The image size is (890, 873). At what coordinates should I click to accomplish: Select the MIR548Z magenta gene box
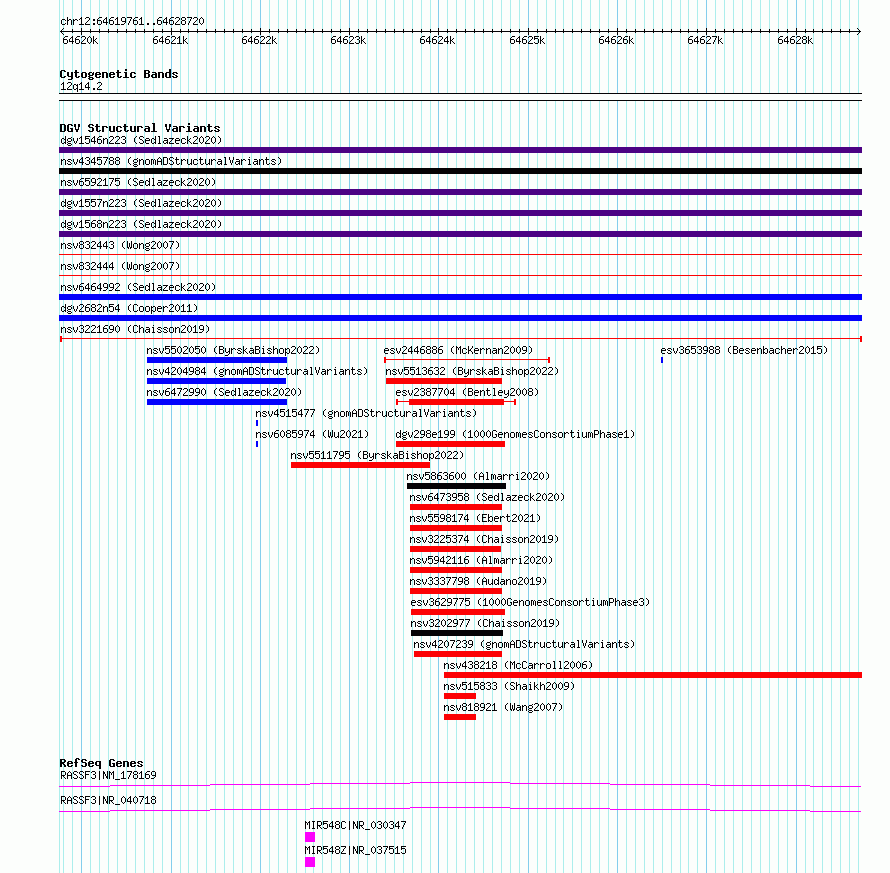(x=310, y=862)
